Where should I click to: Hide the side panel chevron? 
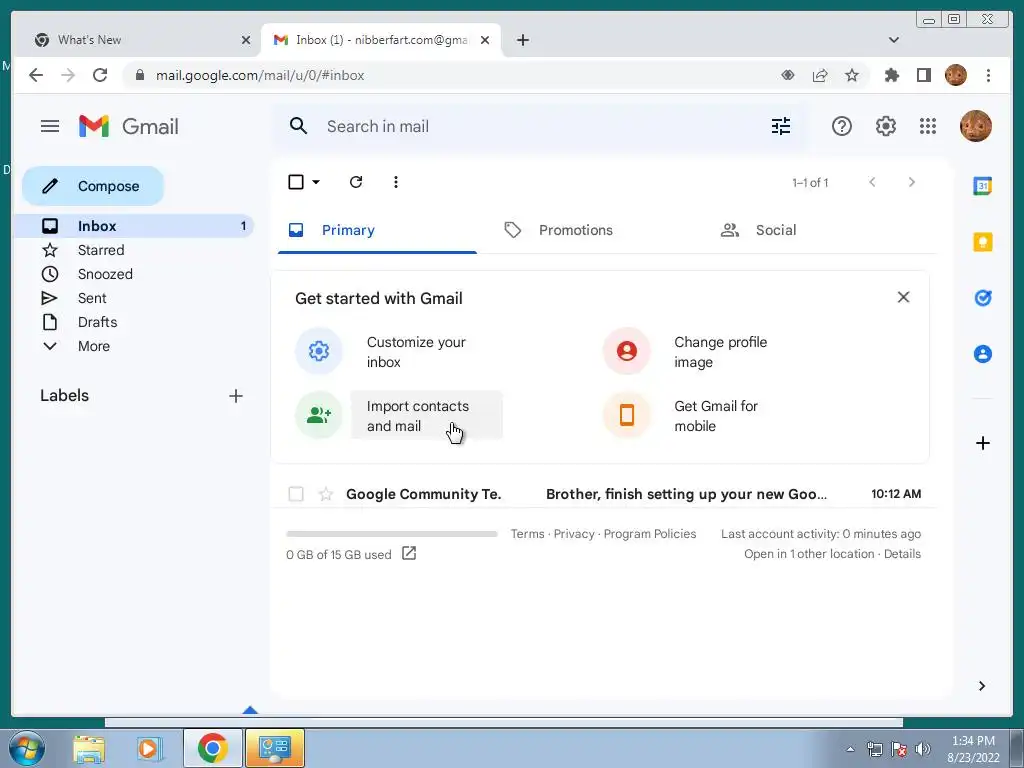(982, 686)
